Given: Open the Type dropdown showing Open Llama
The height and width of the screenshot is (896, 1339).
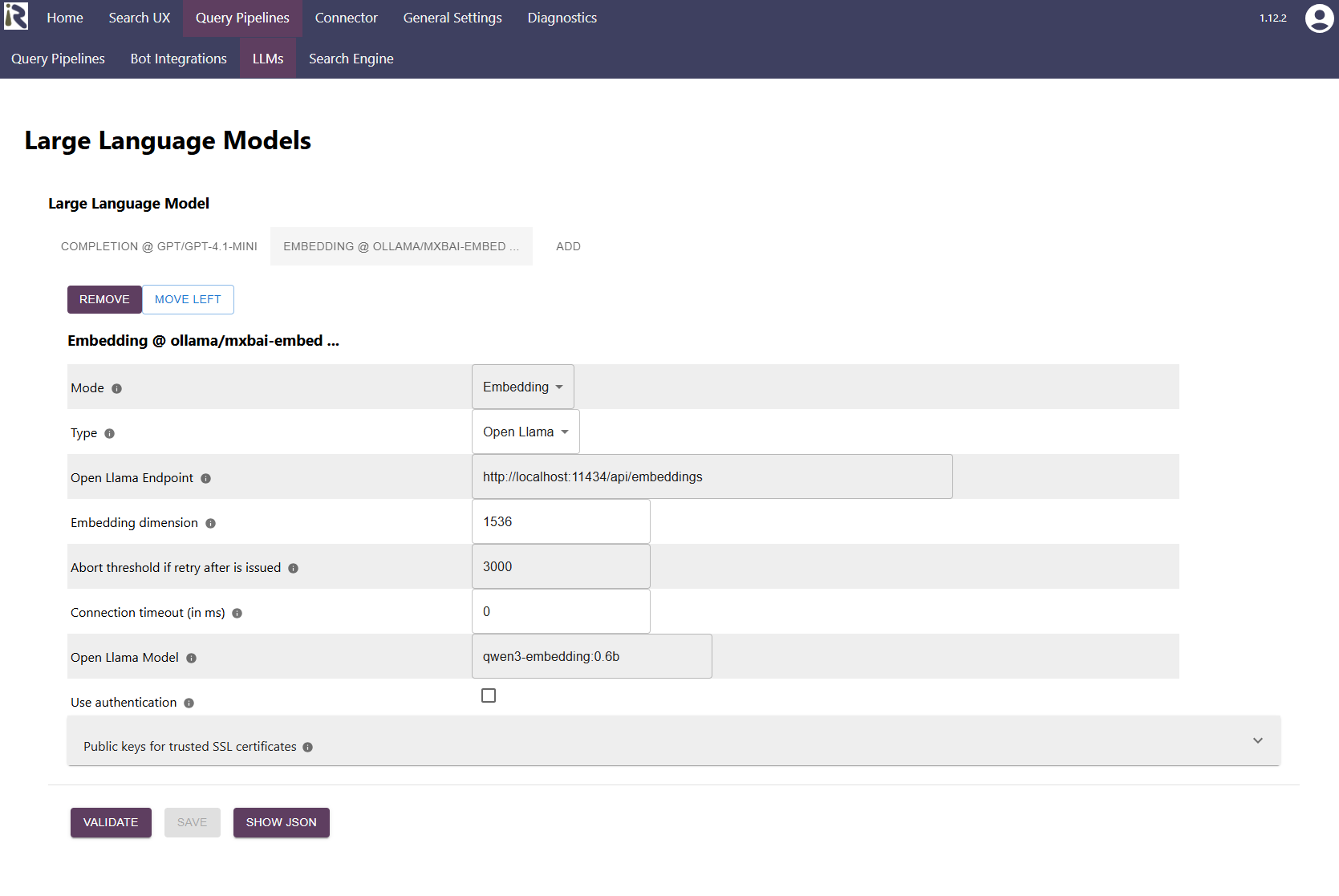Looking at the screenshot, I should tap(525, 432).
